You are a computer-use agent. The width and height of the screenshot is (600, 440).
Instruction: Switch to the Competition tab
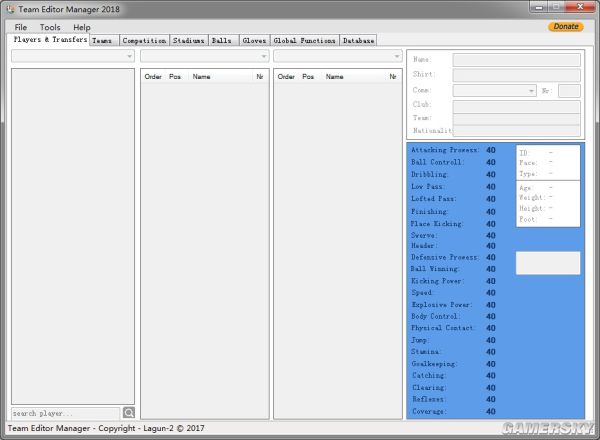tap(144, 40)
